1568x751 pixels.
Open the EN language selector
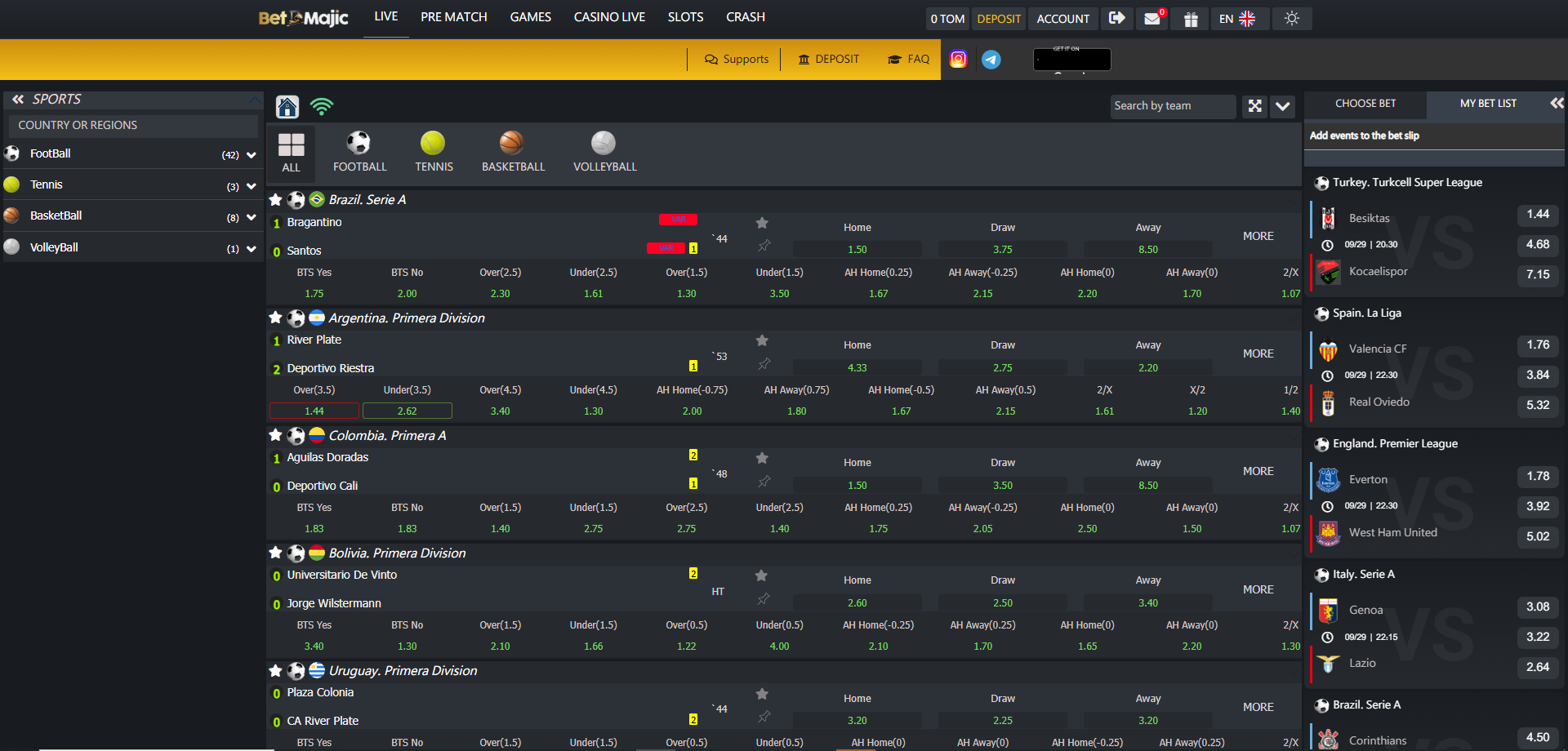point(1236,19)
